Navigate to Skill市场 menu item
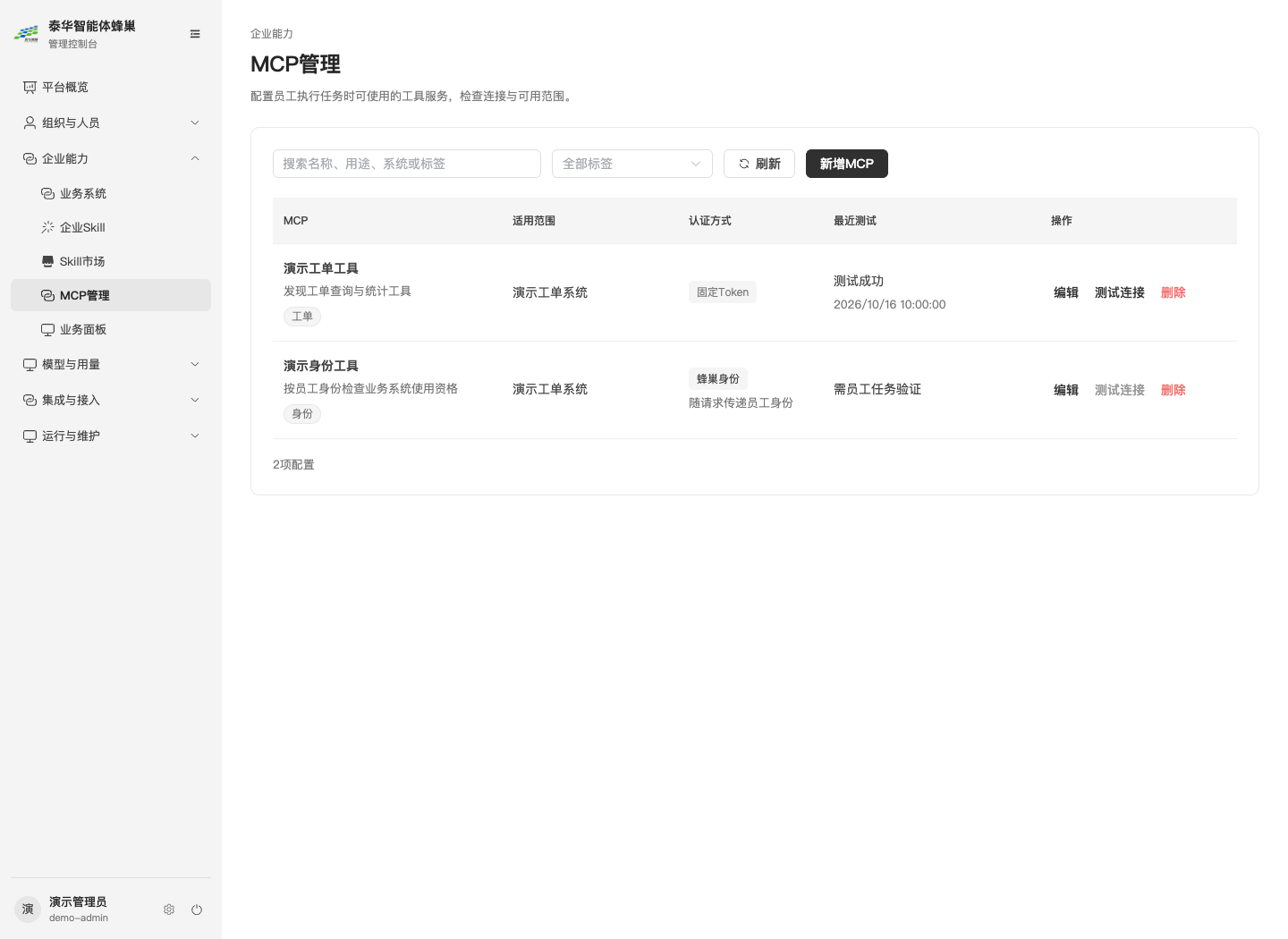The image size is (1288, 939). [111, 261]
